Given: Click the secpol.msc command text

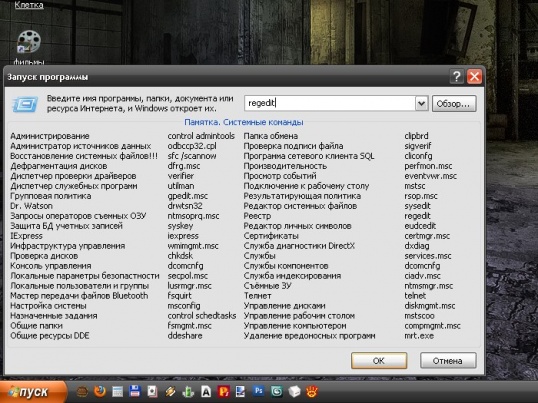Looking at the screenshot, I should (188, 276).
